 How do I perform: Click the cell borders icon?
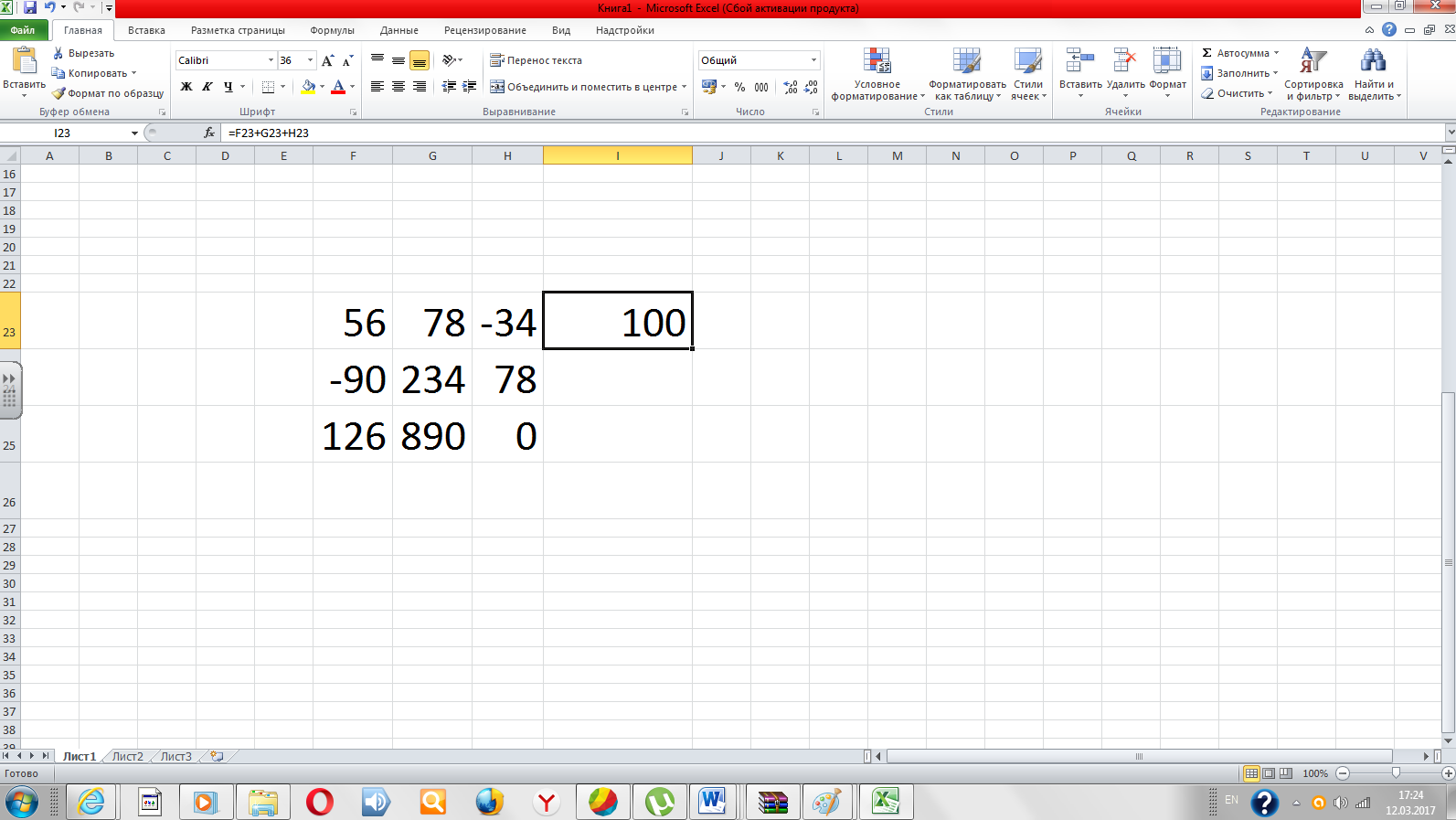point(268,87)
